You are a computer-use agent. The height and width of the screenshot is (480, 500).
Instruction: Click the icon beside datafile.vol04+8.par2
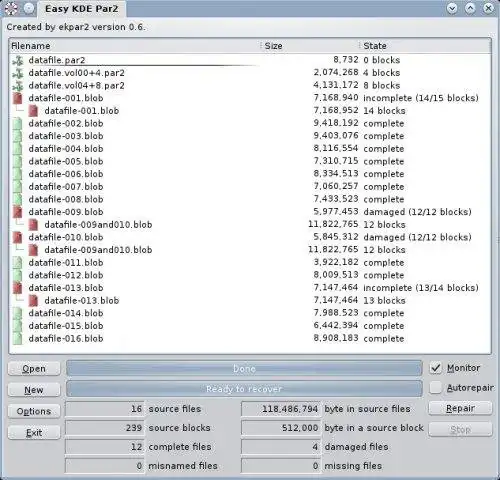point(18,86)
